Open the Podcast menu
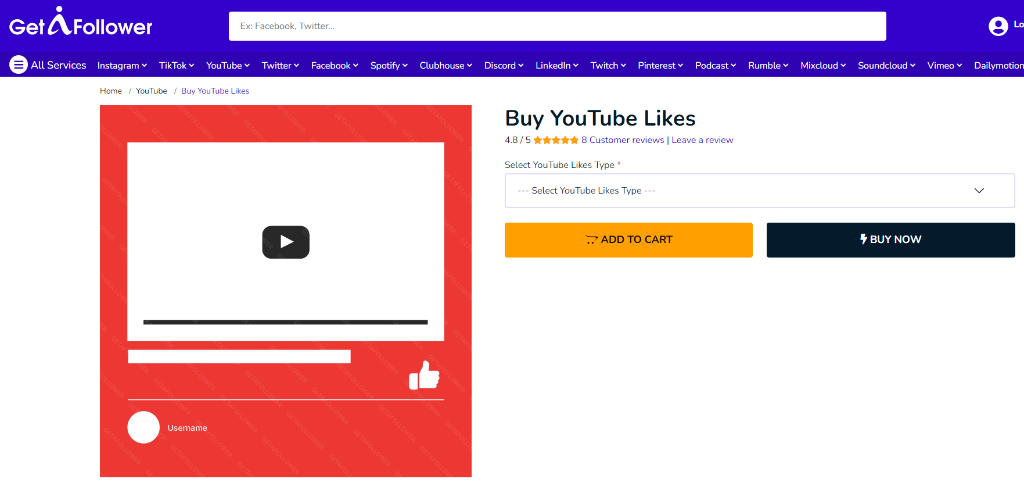1024x486 pixels. [x=716, y=65]
